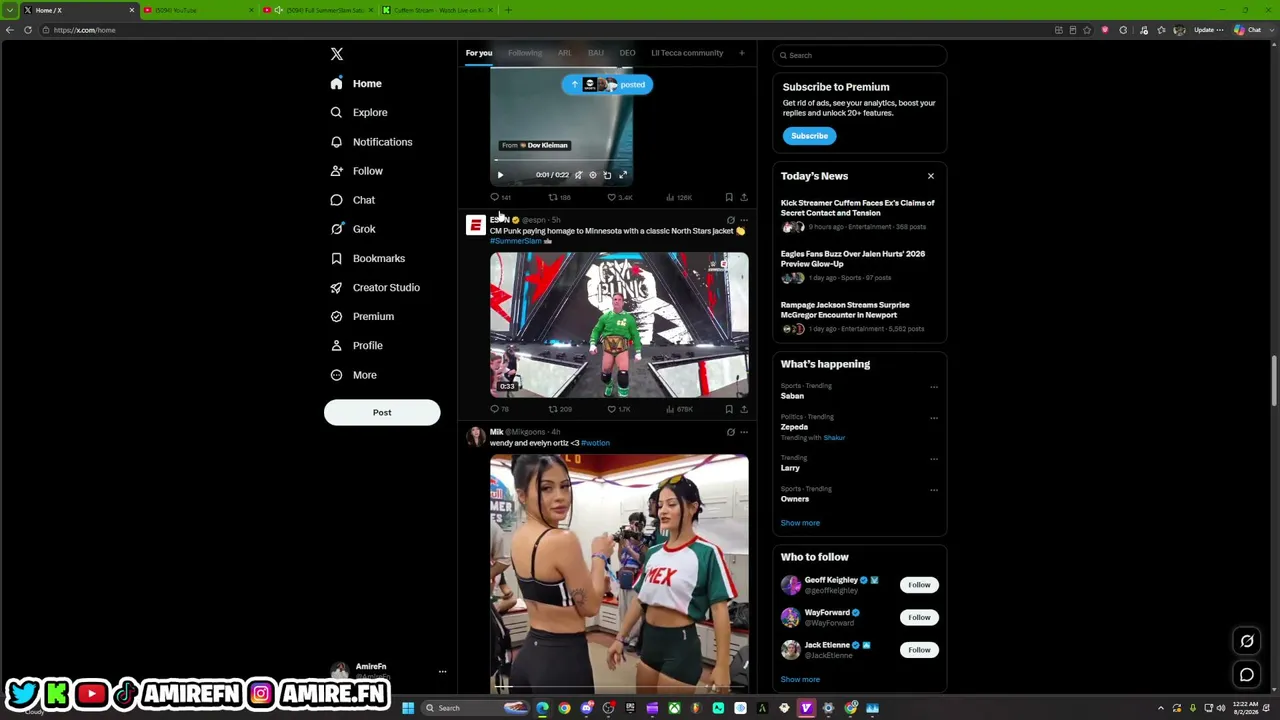Open Bookmarks in the sidebar

point(367,258)
